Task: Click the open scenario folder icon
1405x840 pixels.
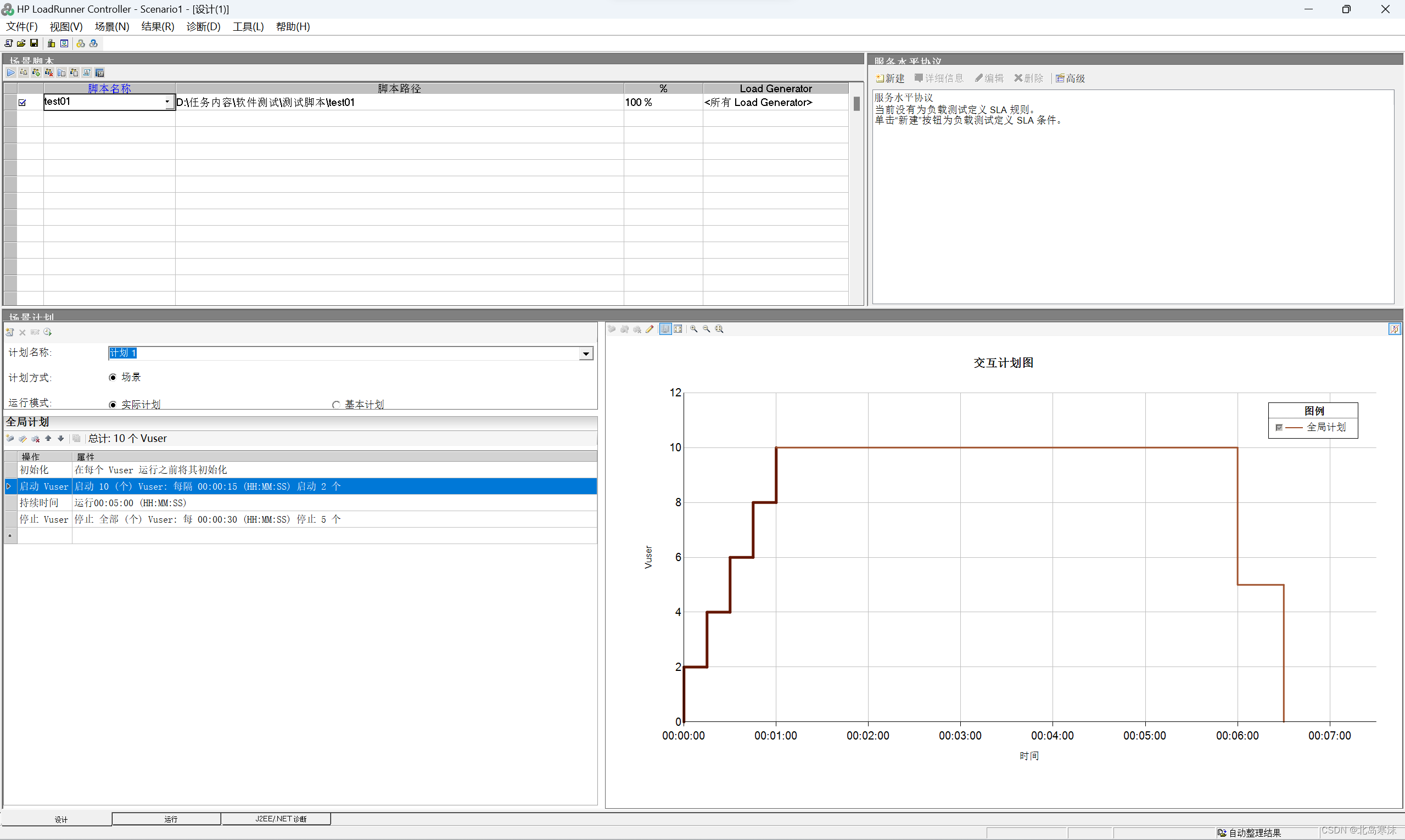Action: 21,43
